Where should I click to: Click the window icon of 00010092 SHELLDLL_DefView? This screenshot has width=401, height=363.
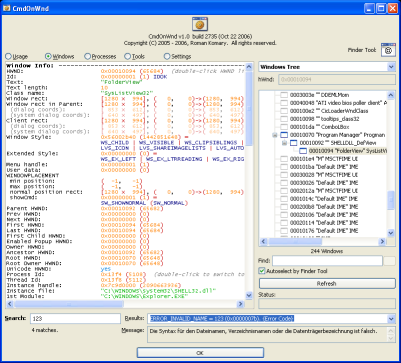(294, 143)
